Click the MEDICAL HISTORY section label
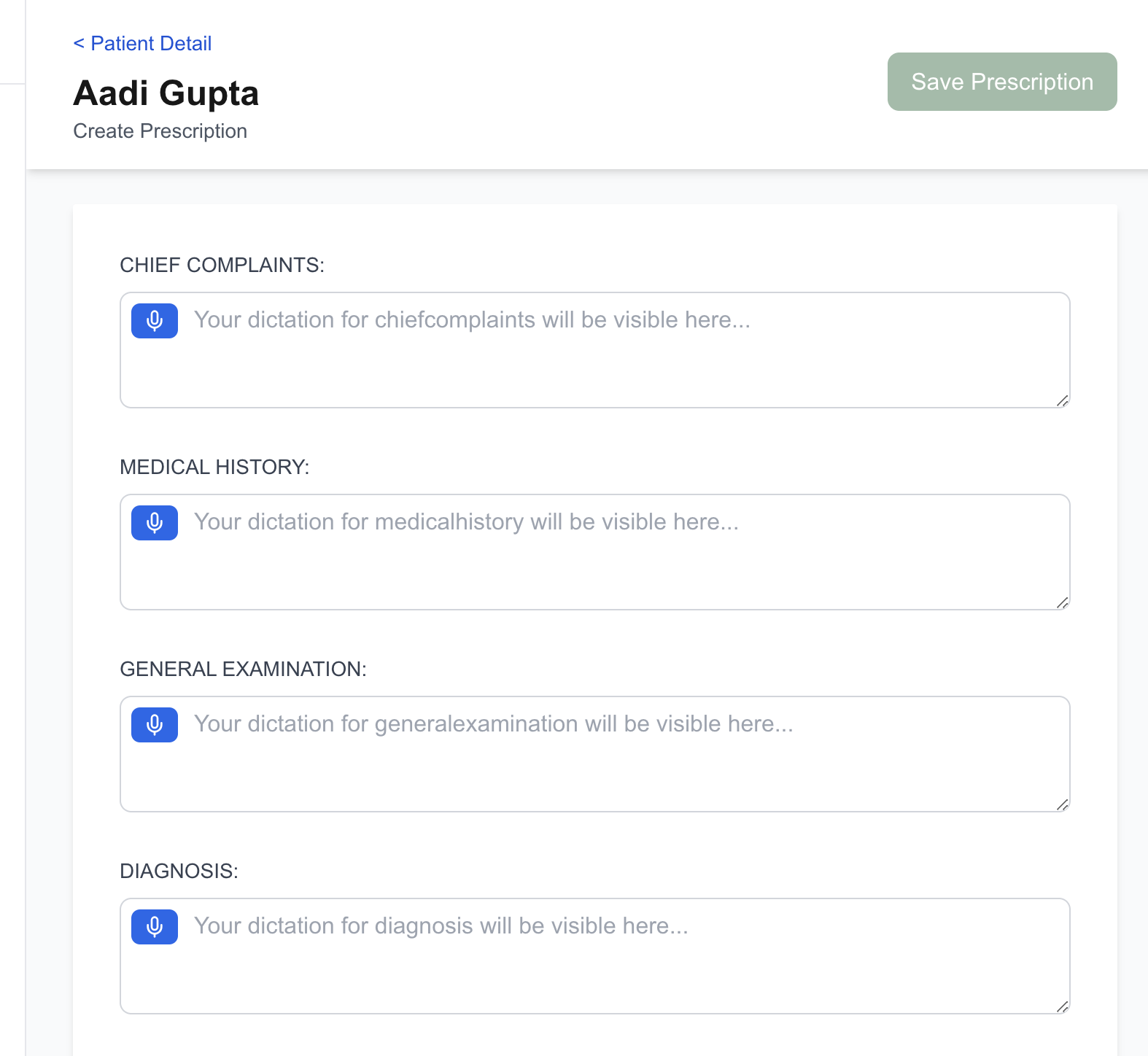This screenshot has height=1056, width=1148. [x=214, y=467]
